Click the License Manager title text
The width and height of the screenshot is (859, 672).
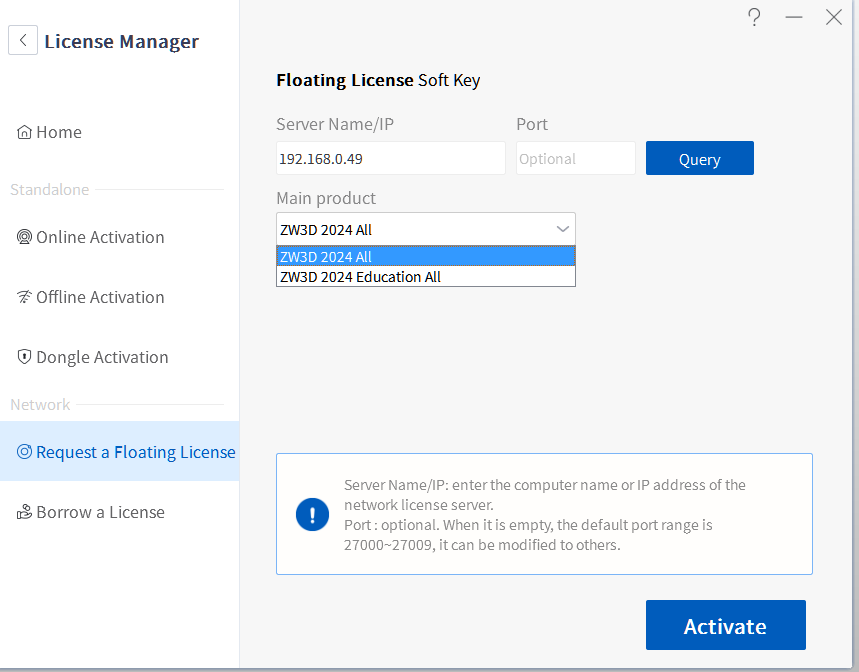[x=122, y=41]
